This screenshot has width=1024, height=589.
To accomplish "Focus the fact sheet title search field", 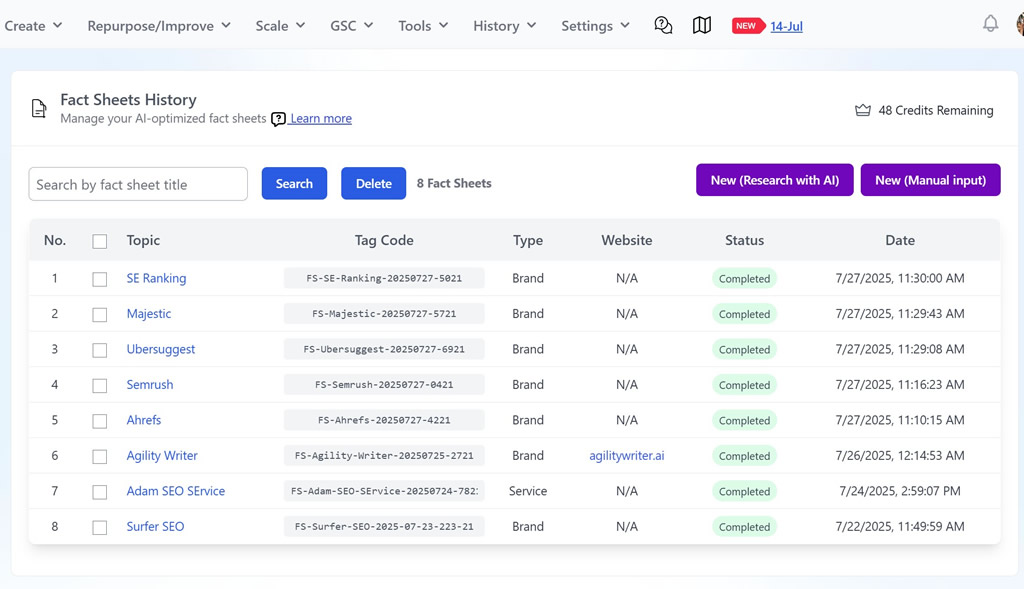I will point(138,184).
